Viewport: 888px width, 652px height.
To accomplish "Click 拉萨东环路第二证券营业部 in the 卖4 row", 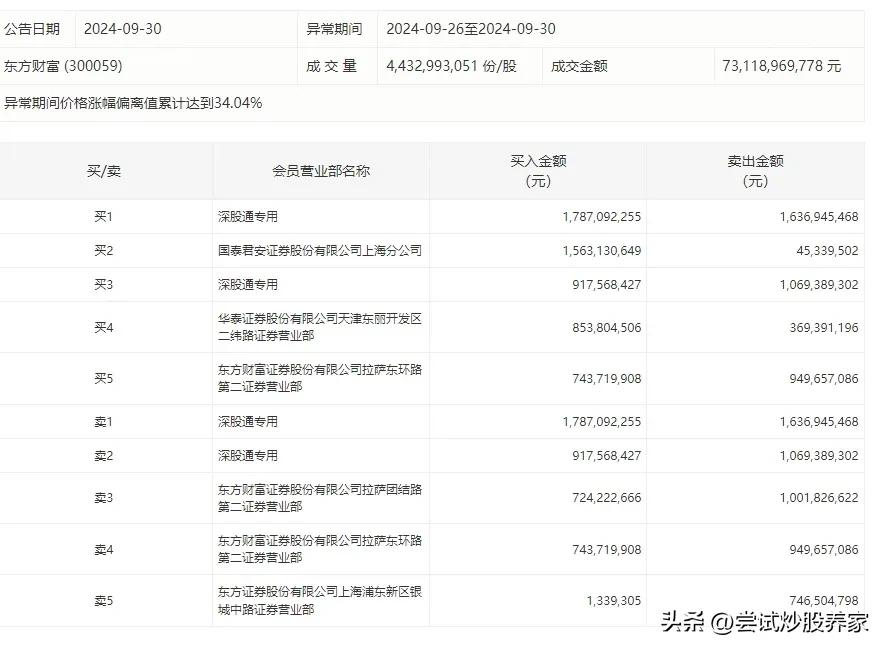I will point(320,549).
